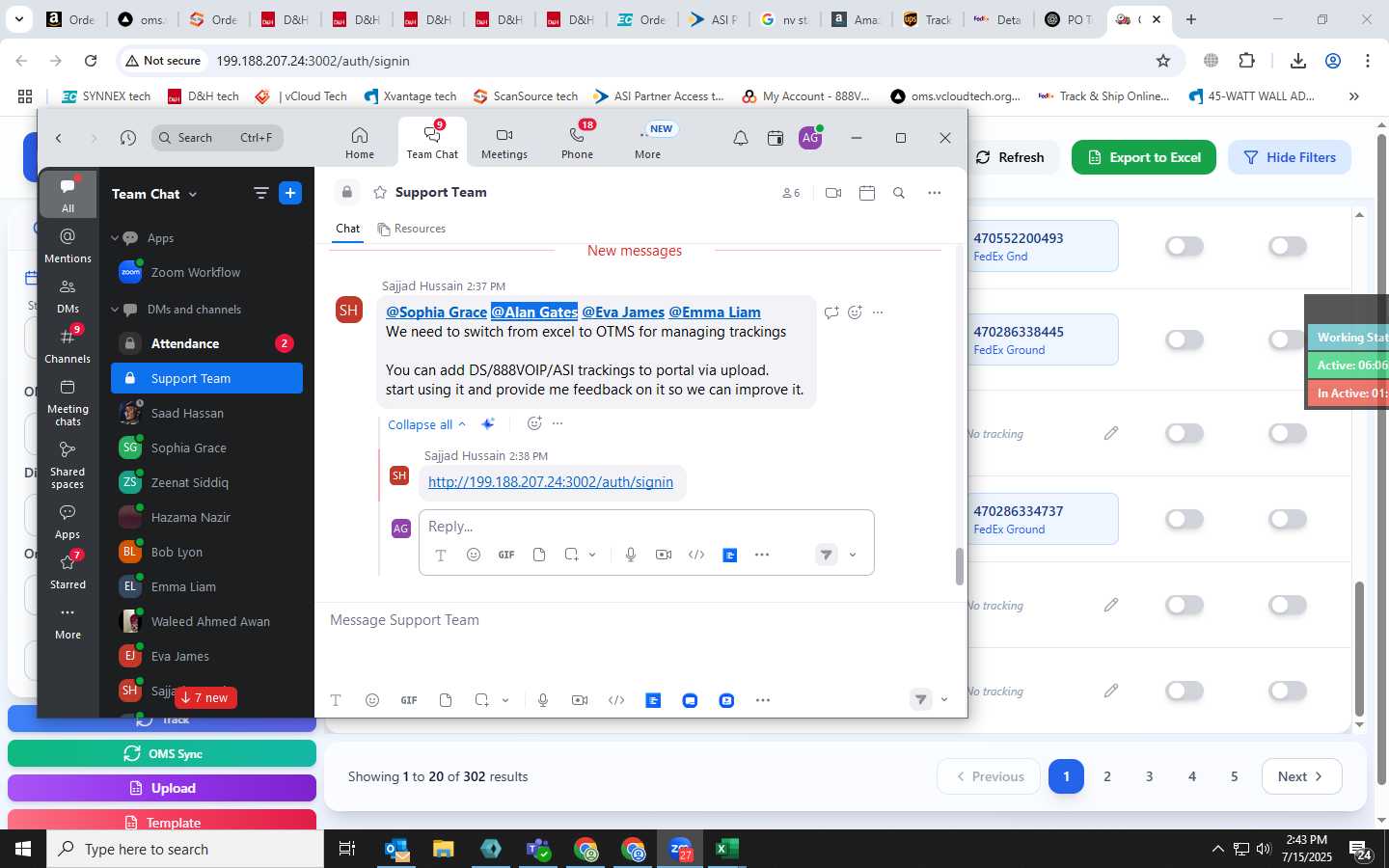Screen dimensions: 1389x868
Task: Open channel header more options ellipsis
Action: pos(934,193)
